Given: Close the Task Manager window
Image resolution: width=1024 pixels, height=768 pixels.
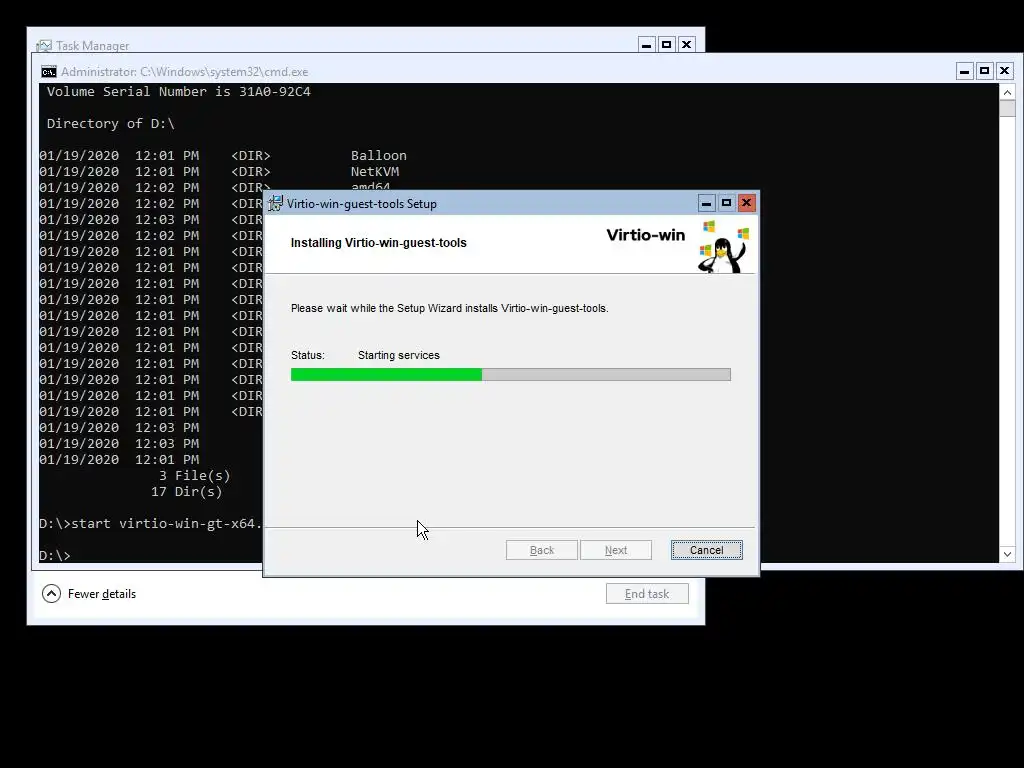Looking at the screenshot, I should 686,44.
